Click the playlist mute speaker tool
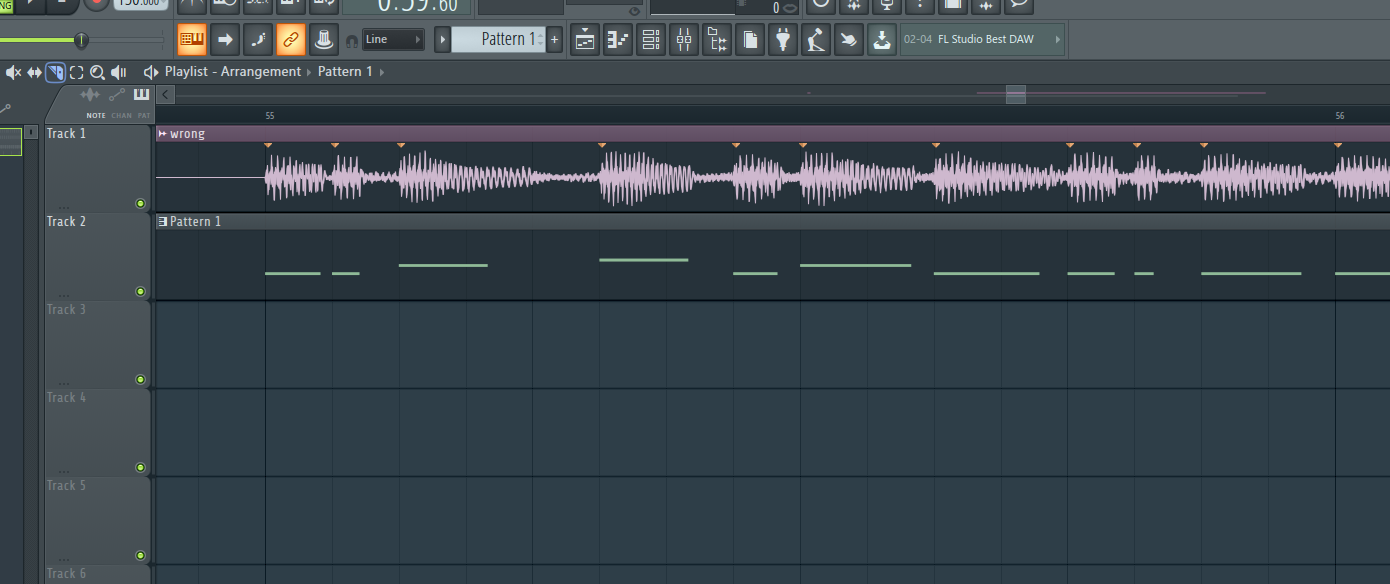The width and height of the screenshot is (1390, 584). tap(13, 72)
